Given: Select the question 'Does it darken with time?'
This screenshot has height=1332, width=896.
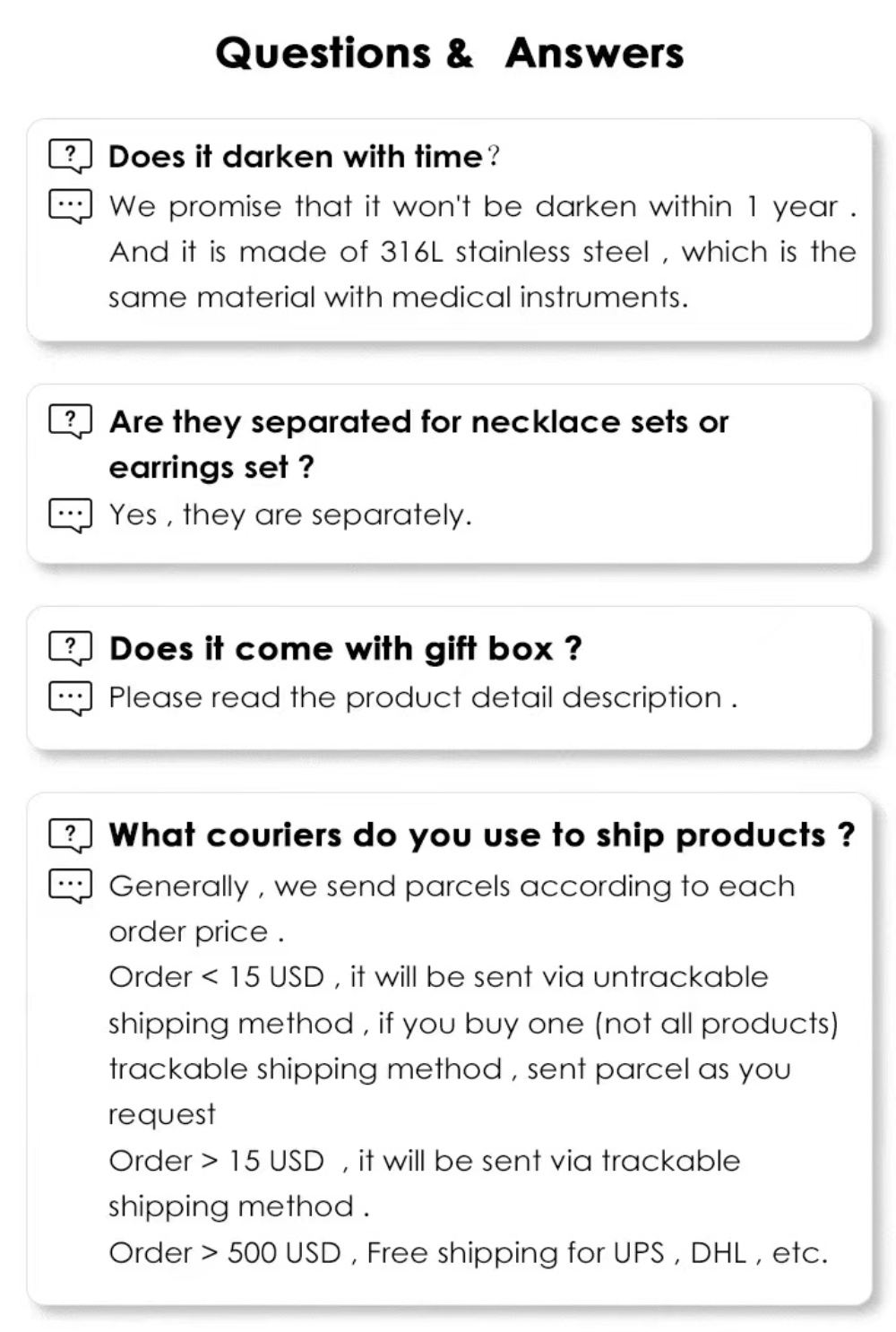Looking at the screenshot, I should (x=304, y=157).
